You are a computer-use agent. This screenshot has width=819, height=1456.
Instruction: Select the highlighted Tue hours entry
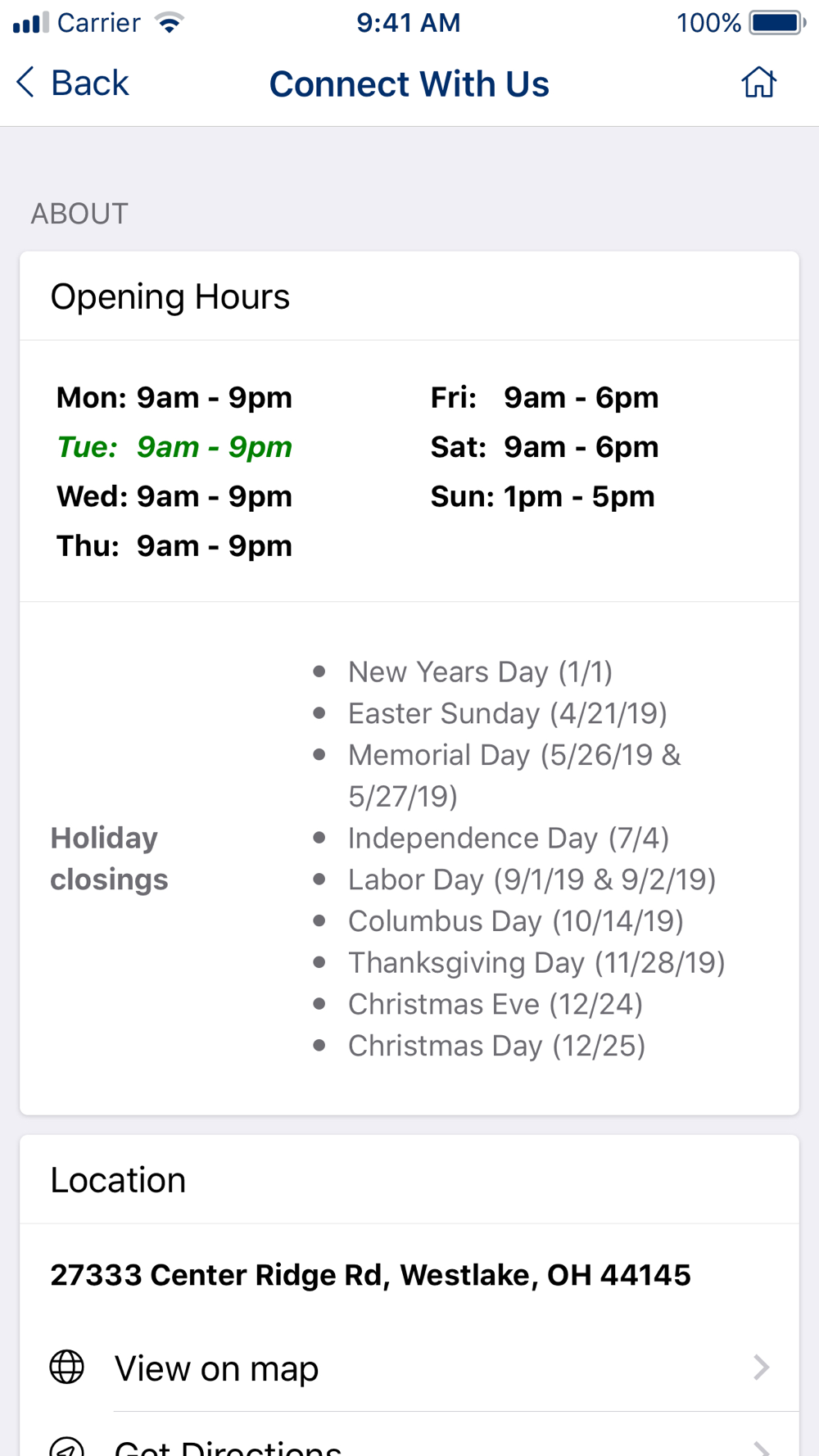[174, 447]
